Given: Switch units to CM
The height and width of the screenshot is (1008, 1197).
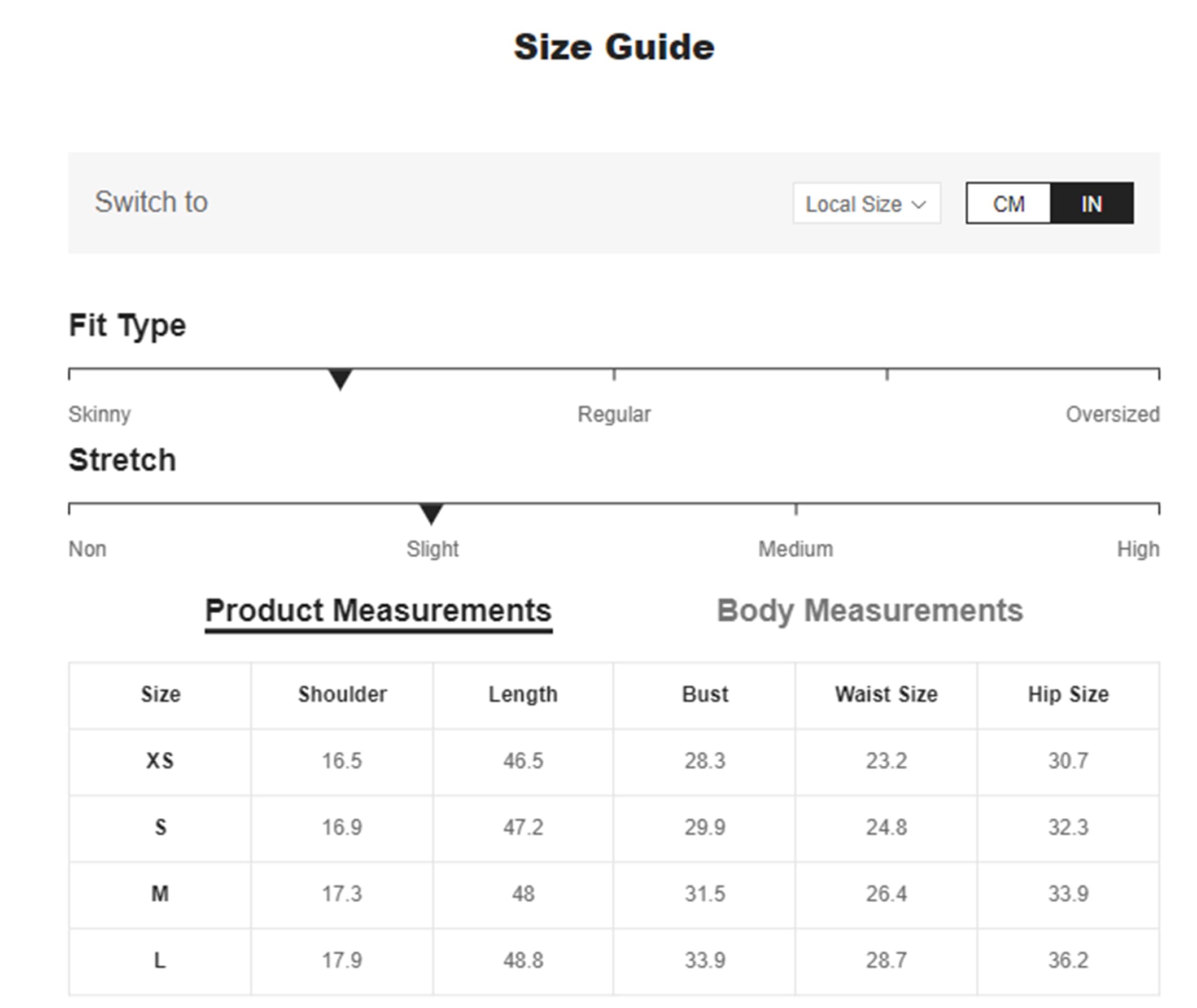Looking at the screenshot, I should (x=1008, y=203).
